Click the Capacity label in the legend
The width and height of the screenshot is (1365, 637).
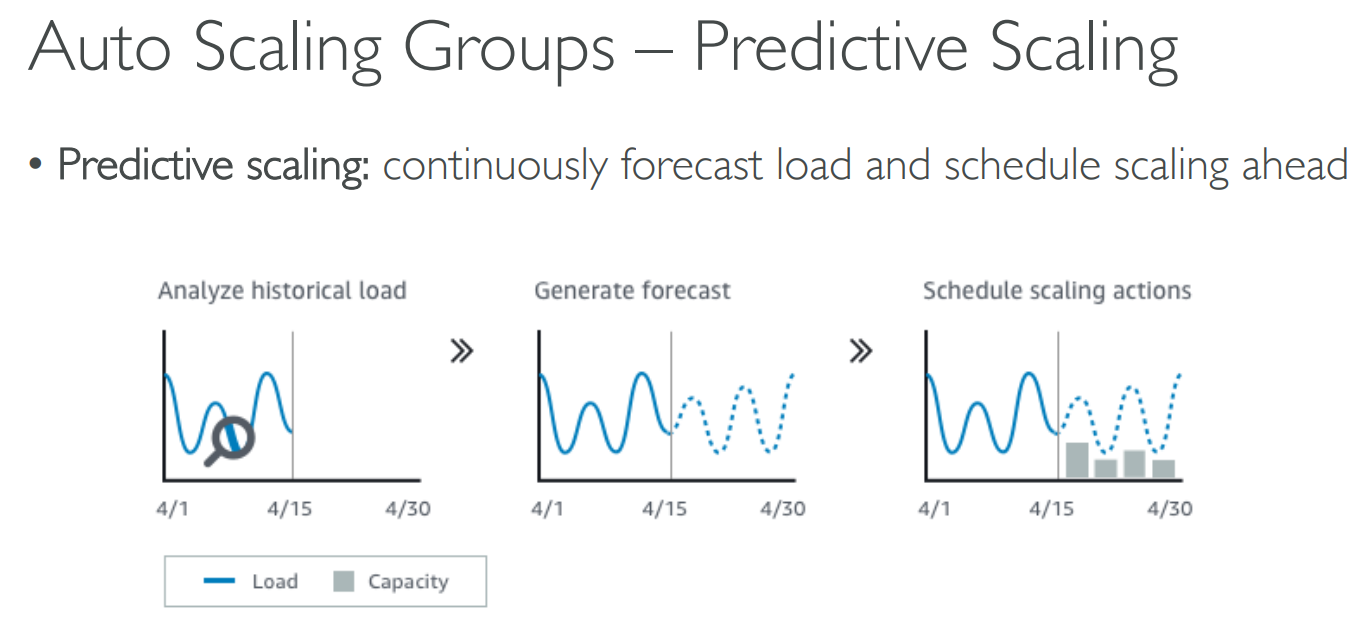point(408,582)
